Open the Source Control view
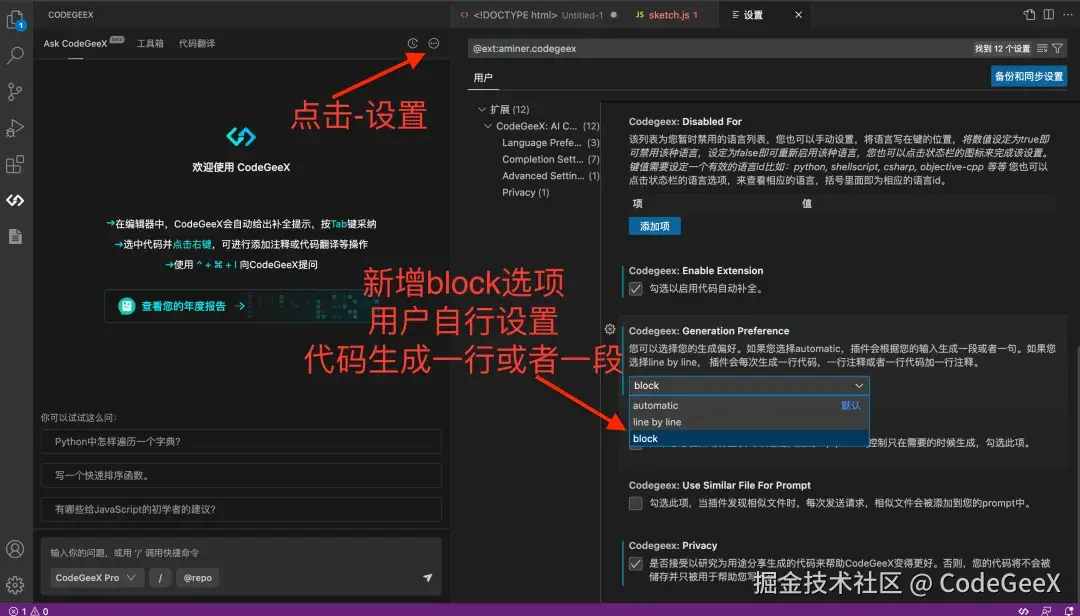The width and height of the screenshot is (1080, 616). pos(15,92)
